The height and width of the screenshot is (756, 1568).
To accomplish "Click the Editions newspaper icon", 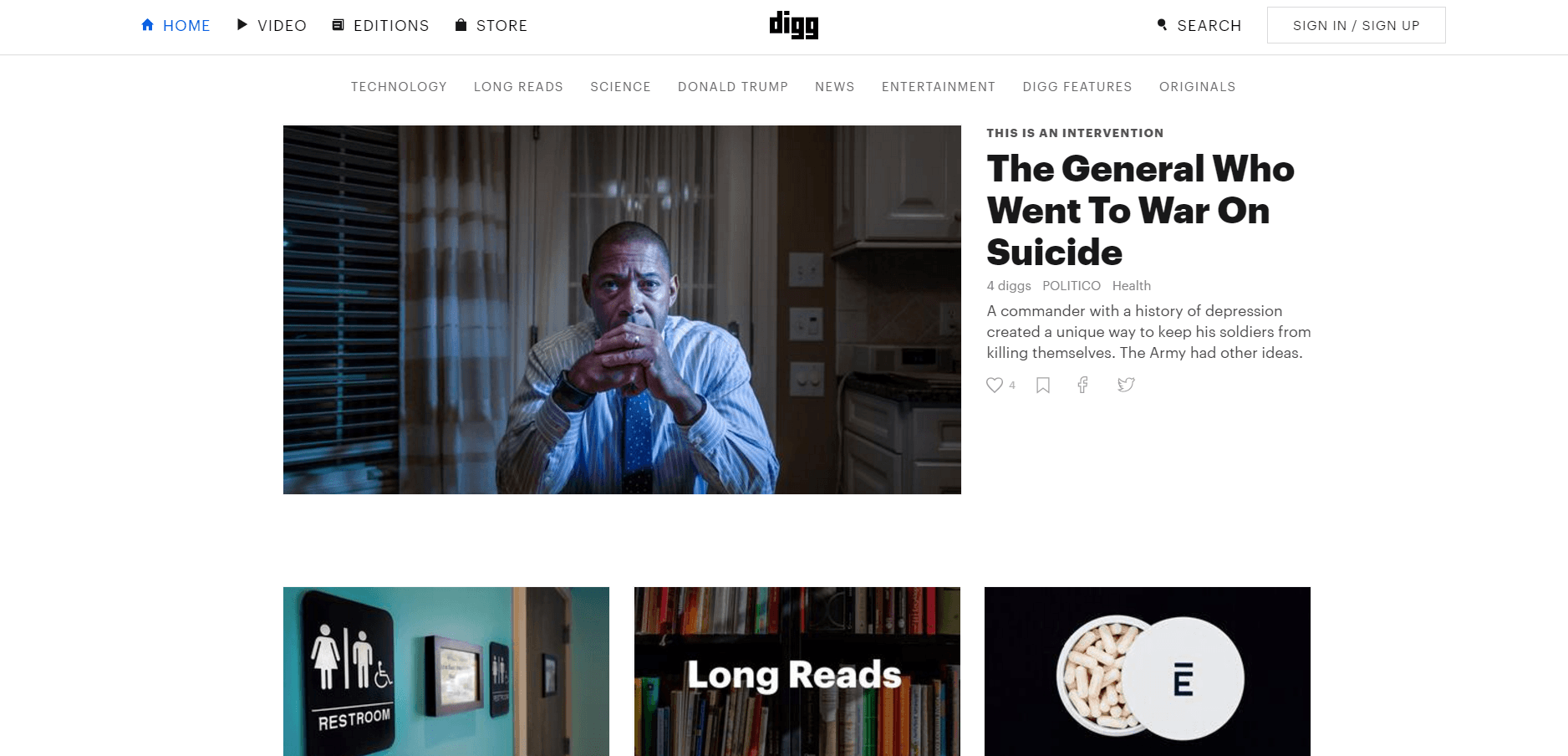I will tap(339, 25).
